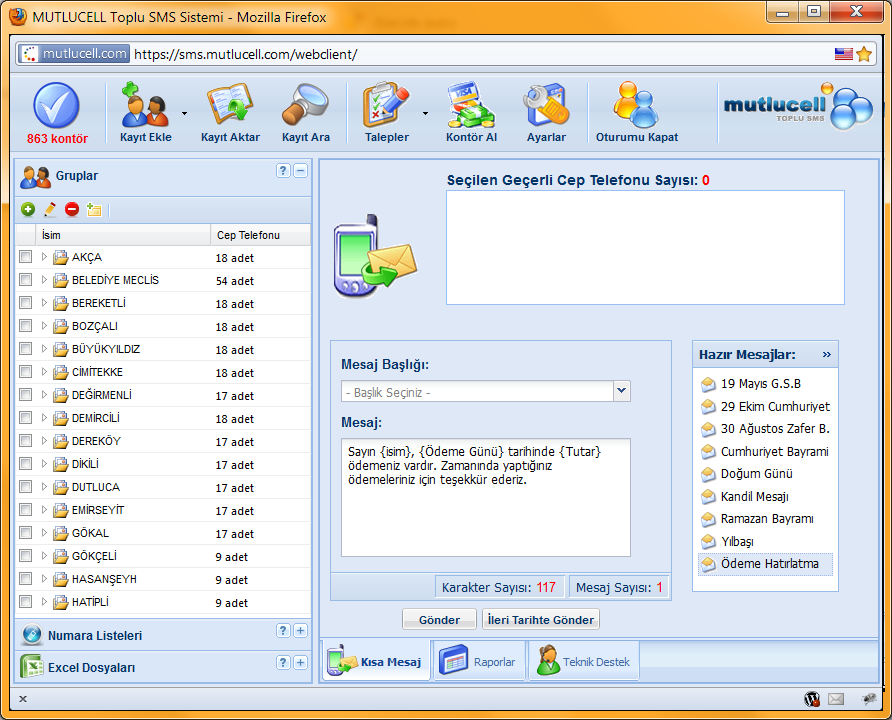Viewport: 892px width, 720px height.
Task: Expand the Numara Listeleri panel with plus
Action: (x=300, y=631)
